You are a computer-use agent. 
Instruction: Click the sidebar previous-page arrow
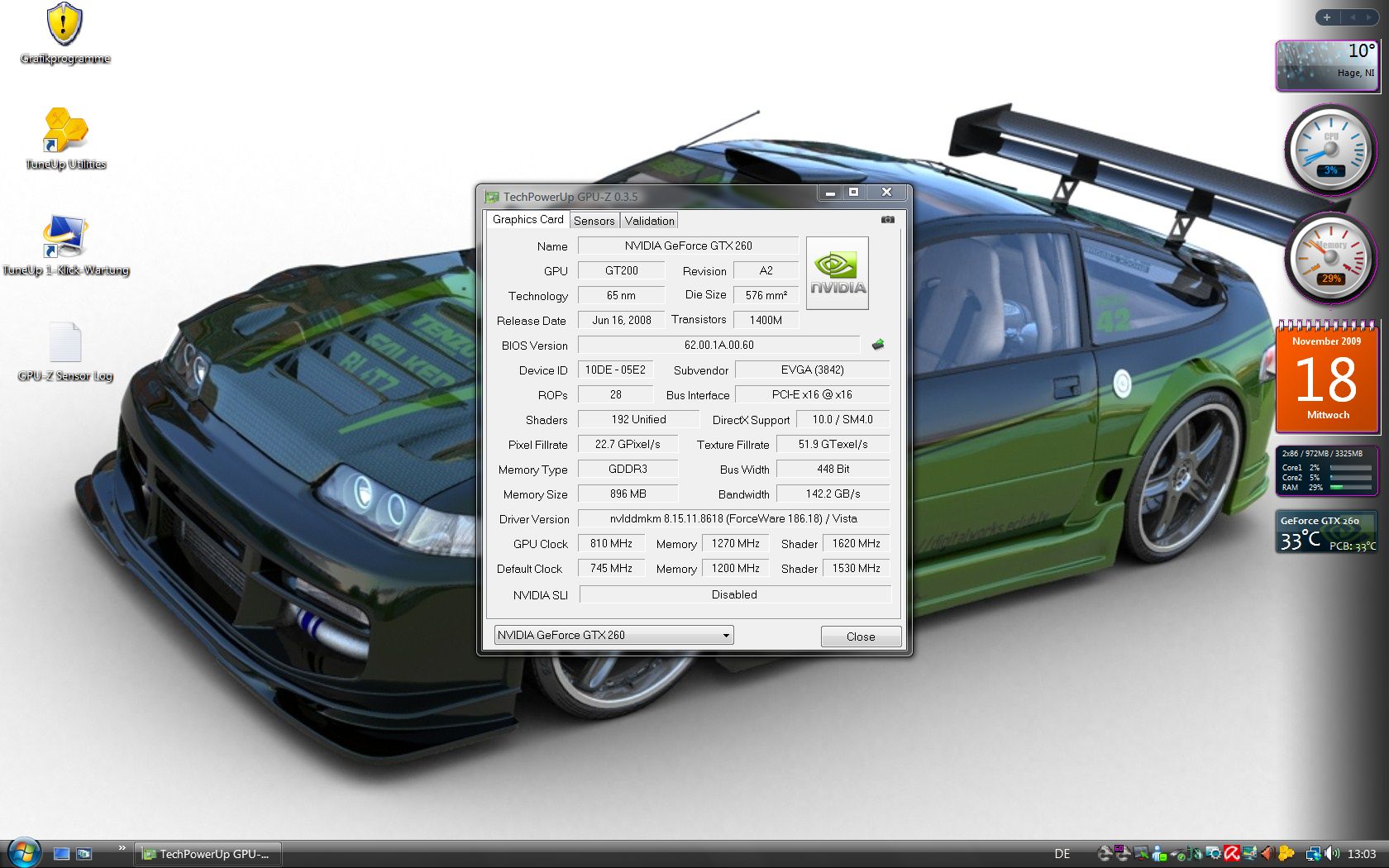pos(1353,17)
